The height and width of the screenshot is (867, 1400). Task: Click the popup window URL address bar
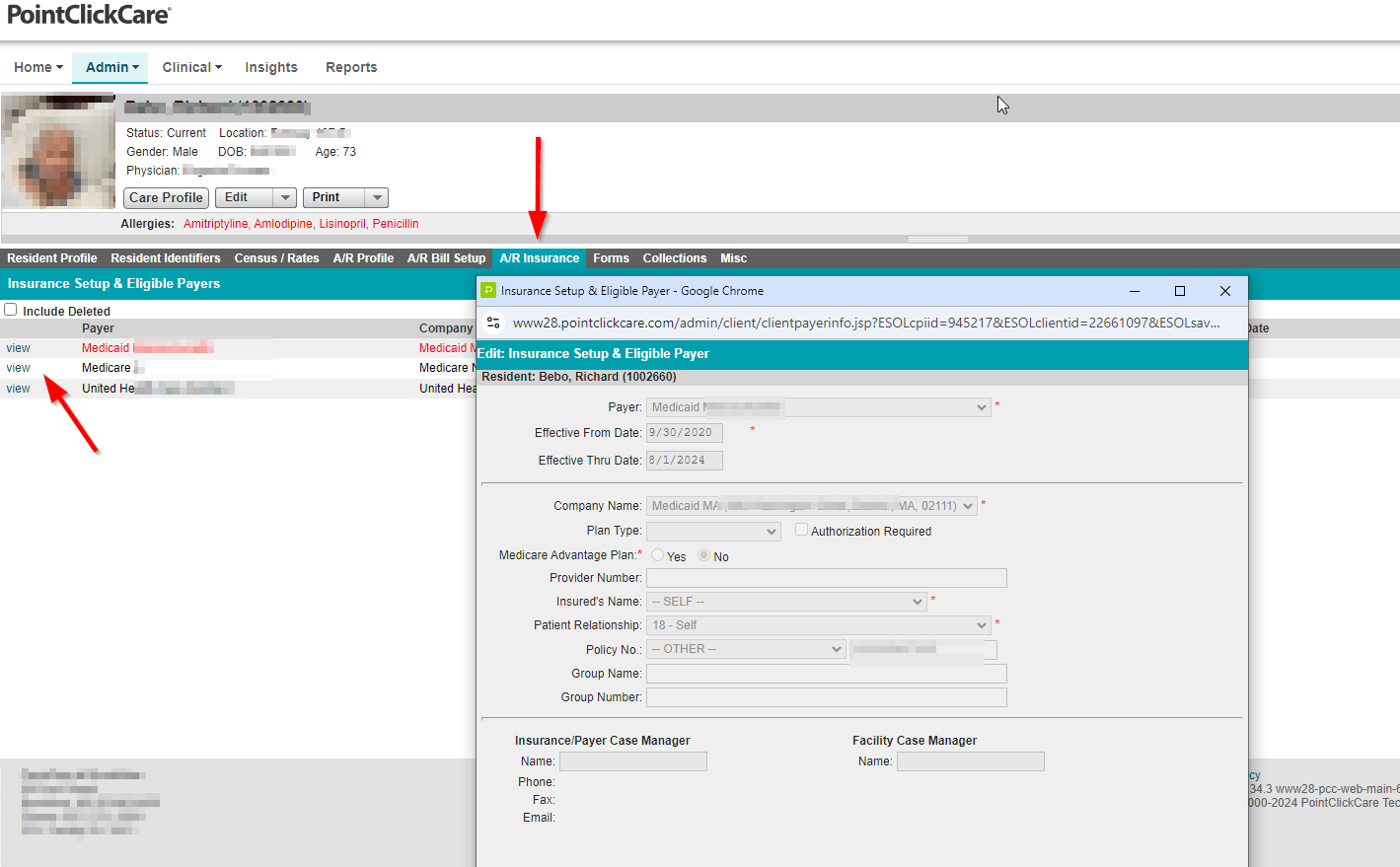(x=866, y=323)
